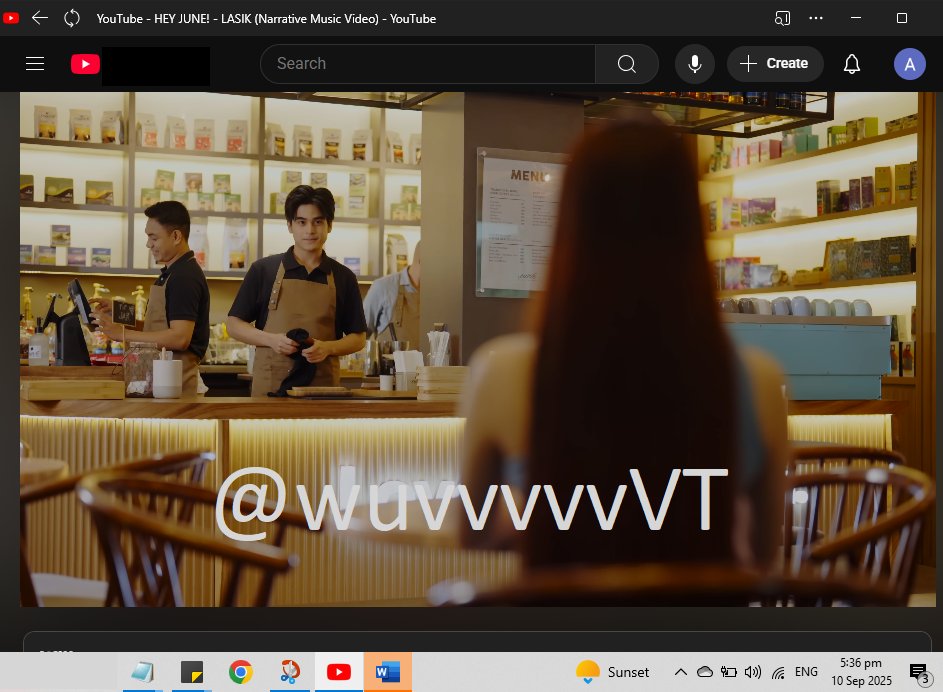Open Sticky Notes from the taskbar
This screenshot has width=943, height=692.
192,672
